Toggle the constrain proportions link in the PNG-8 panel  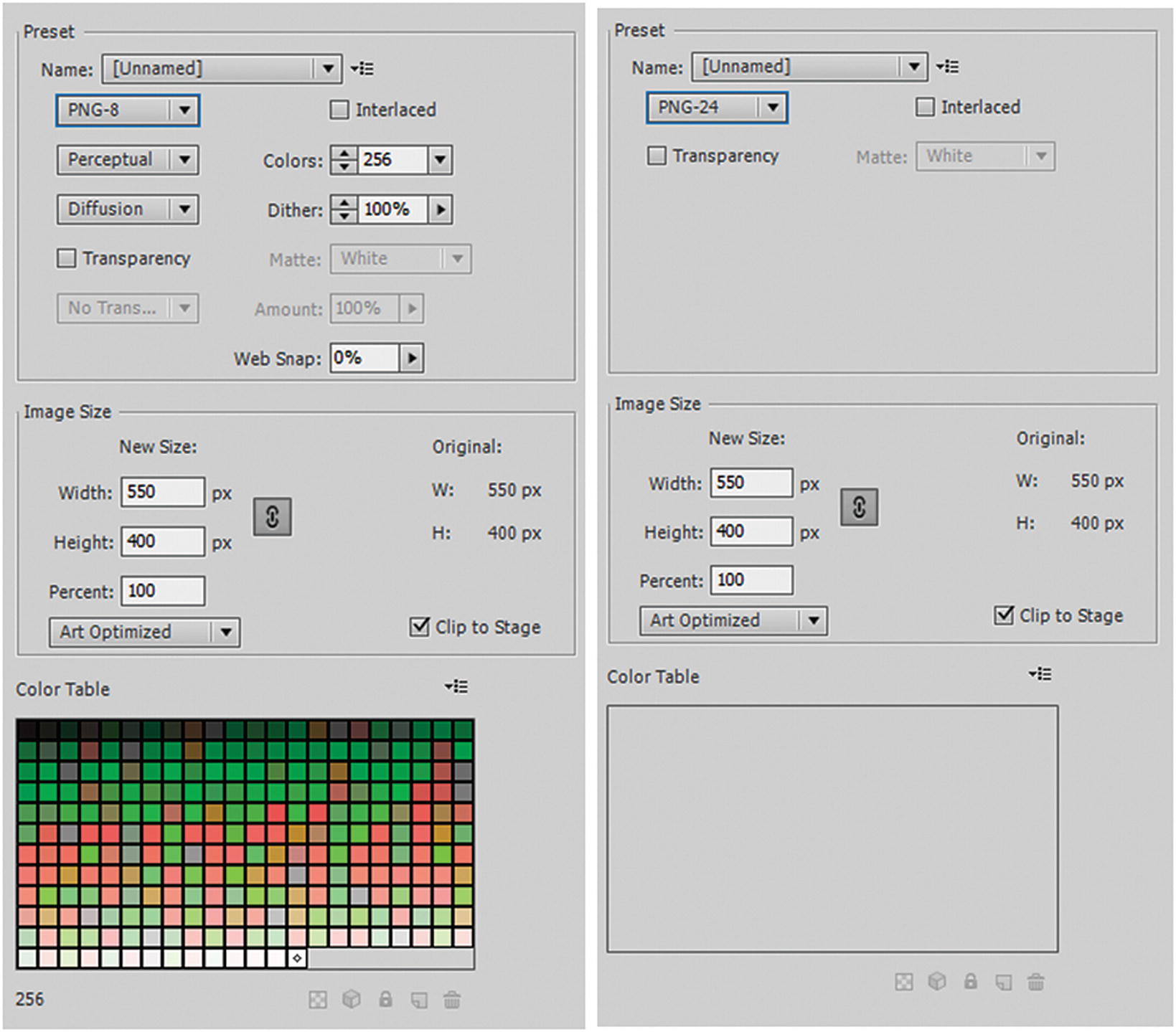(272, 516)
